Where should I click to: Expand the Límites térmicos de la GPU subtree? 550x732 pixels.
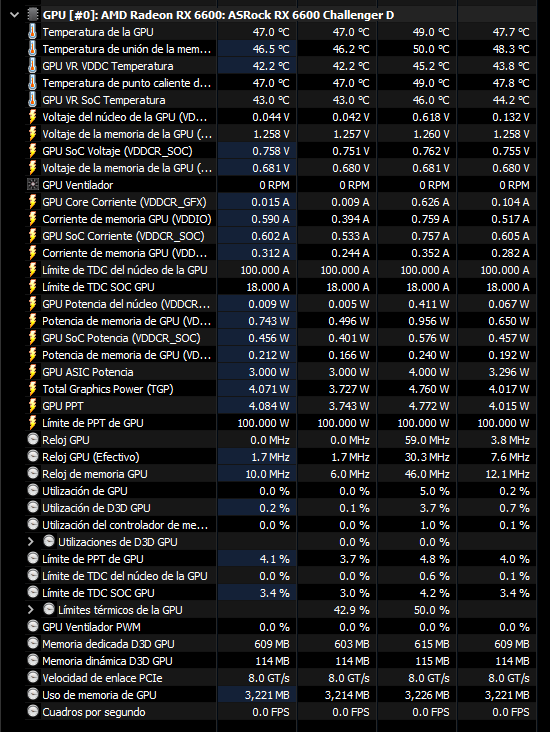click(31, 610)
